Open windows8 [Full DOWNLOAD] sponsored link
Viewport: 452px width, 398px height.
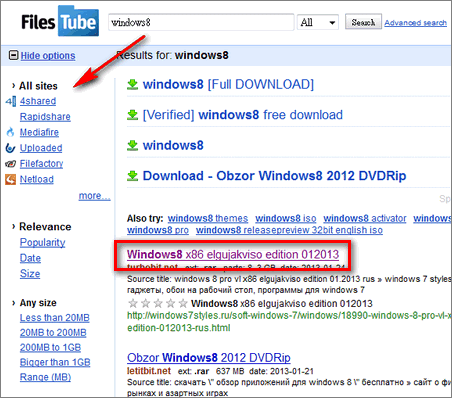point(228,85)
